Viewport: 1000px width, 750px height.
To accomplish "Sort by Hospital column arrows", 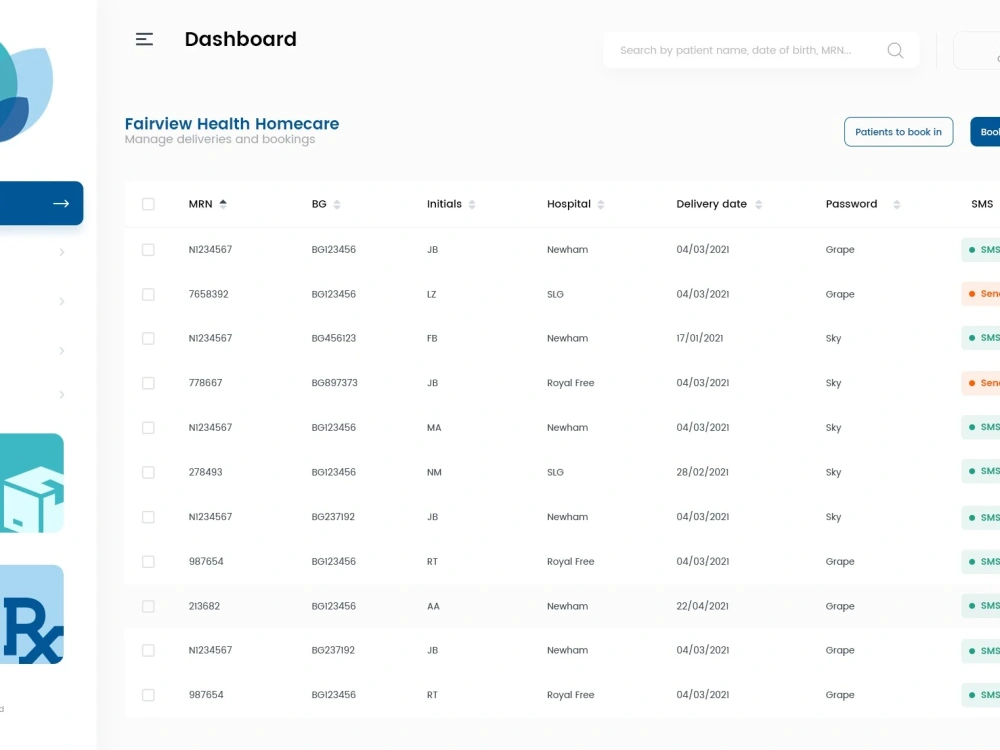I will (x=601, y=204).
